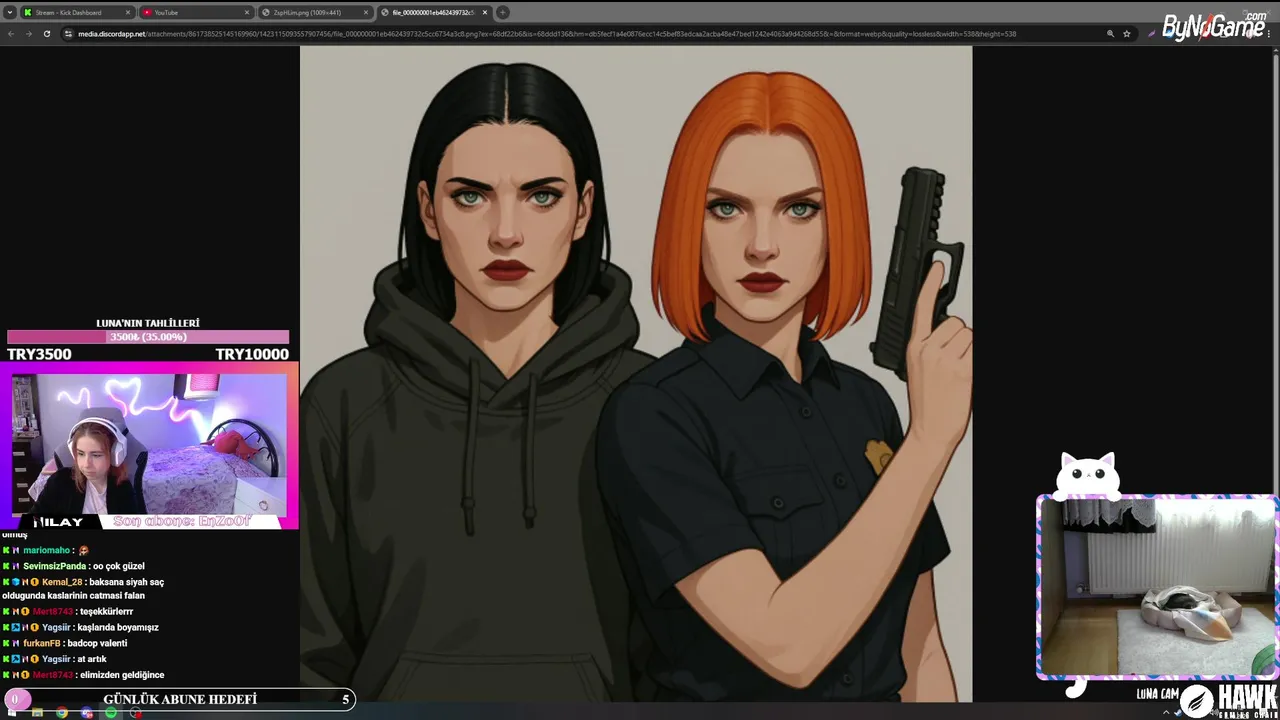The image size is (1280, 720).
Task: Click the 'GÜNLÜK ABUNE HEDEFİ' goal bar
Action: pos(178,699)
